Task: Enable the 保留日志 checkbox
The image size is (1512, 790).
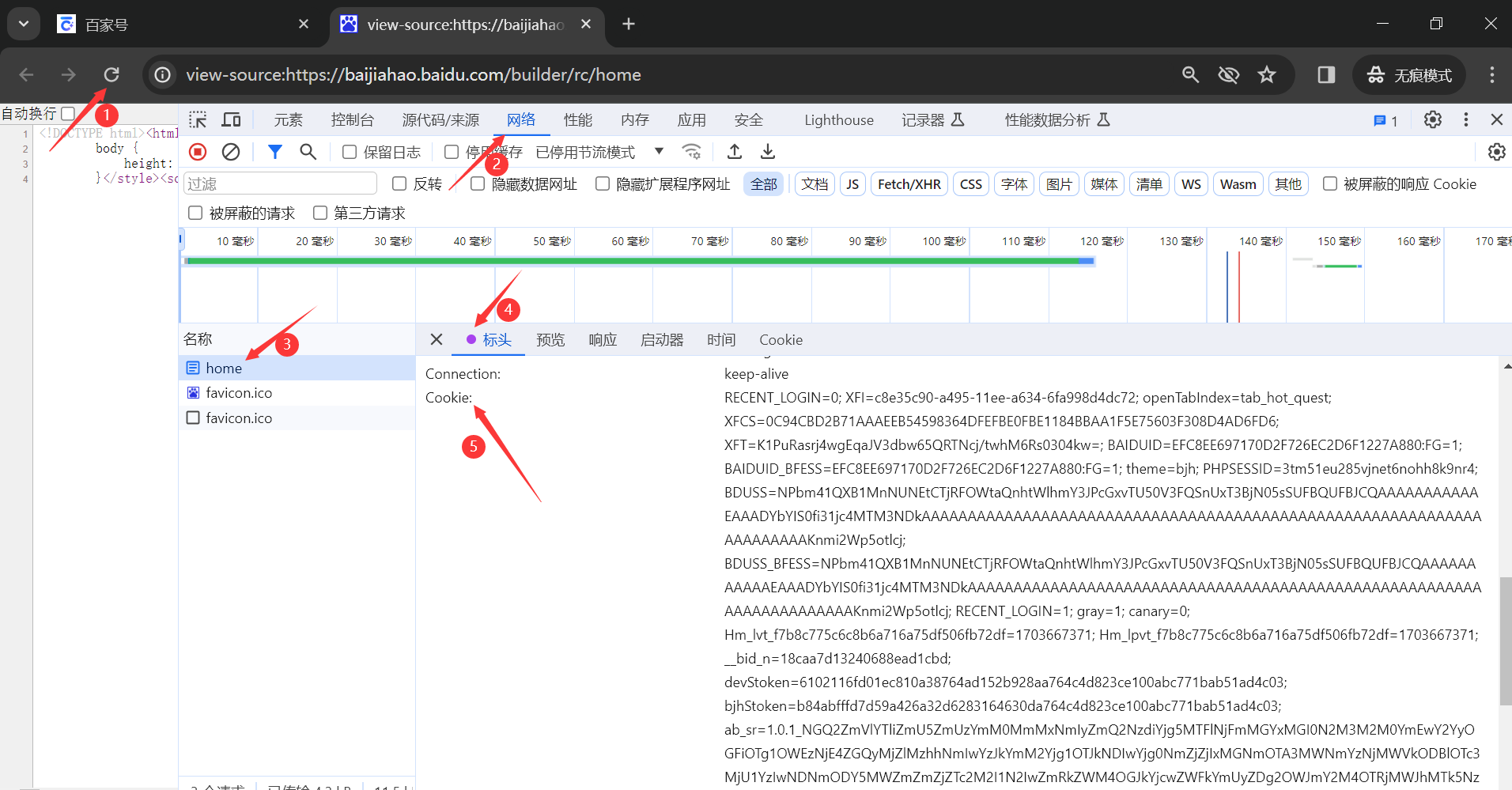Action: 350,152
